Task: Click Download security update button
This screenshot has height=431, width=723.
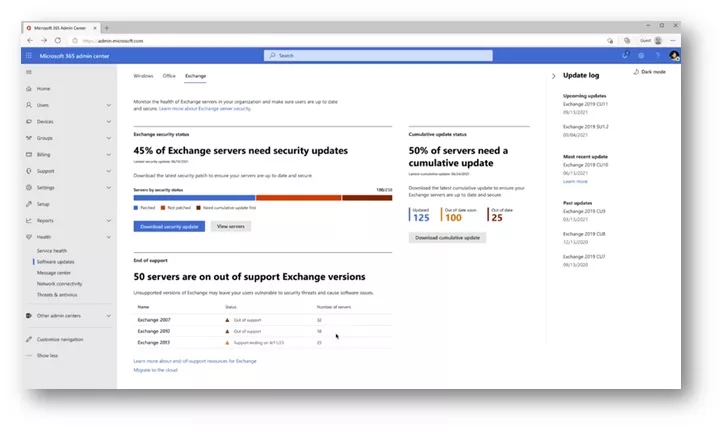Action: (x=169, y=226)
